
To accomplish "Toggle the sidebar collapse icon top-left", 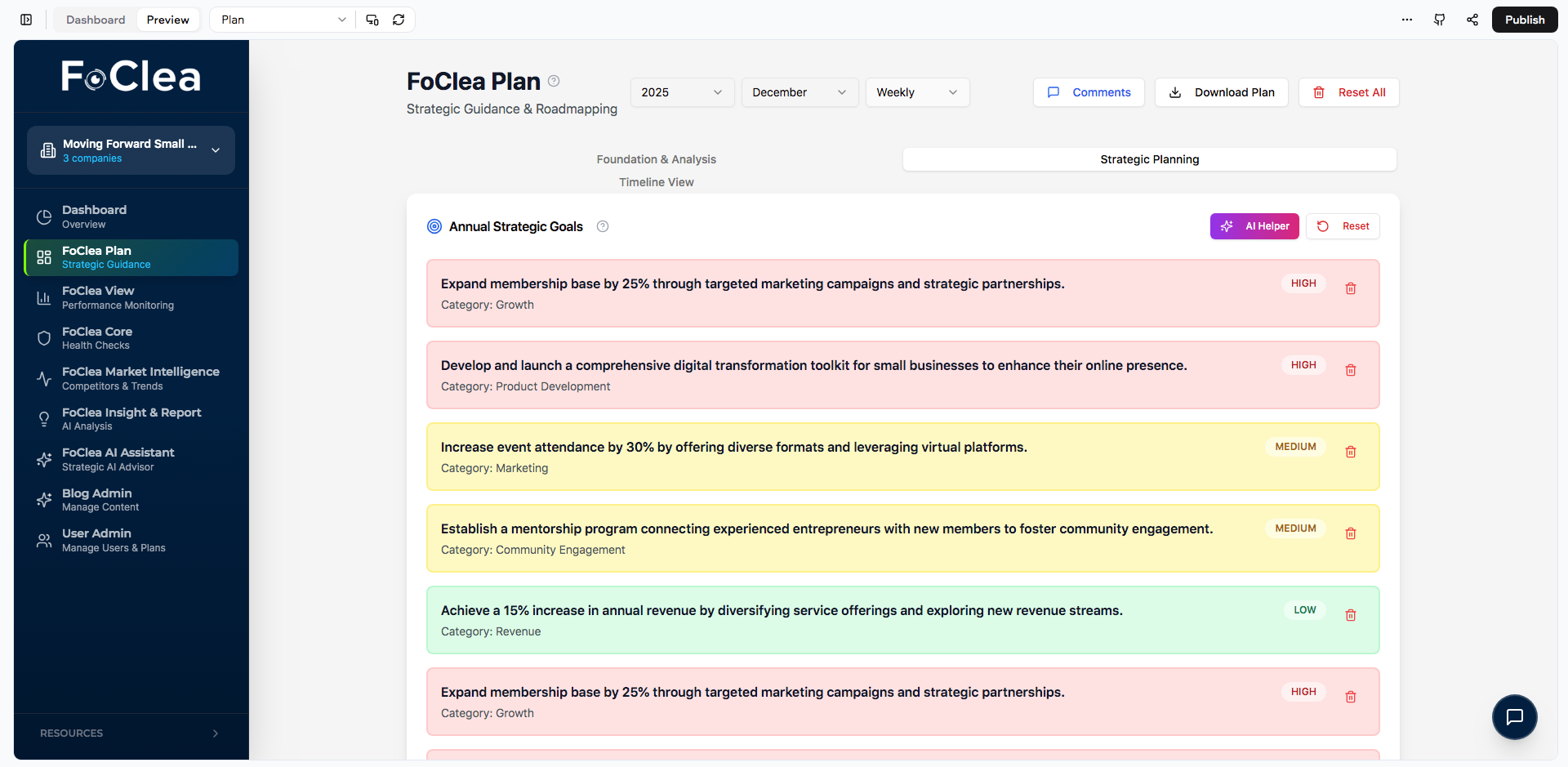I will click(25, 19).
